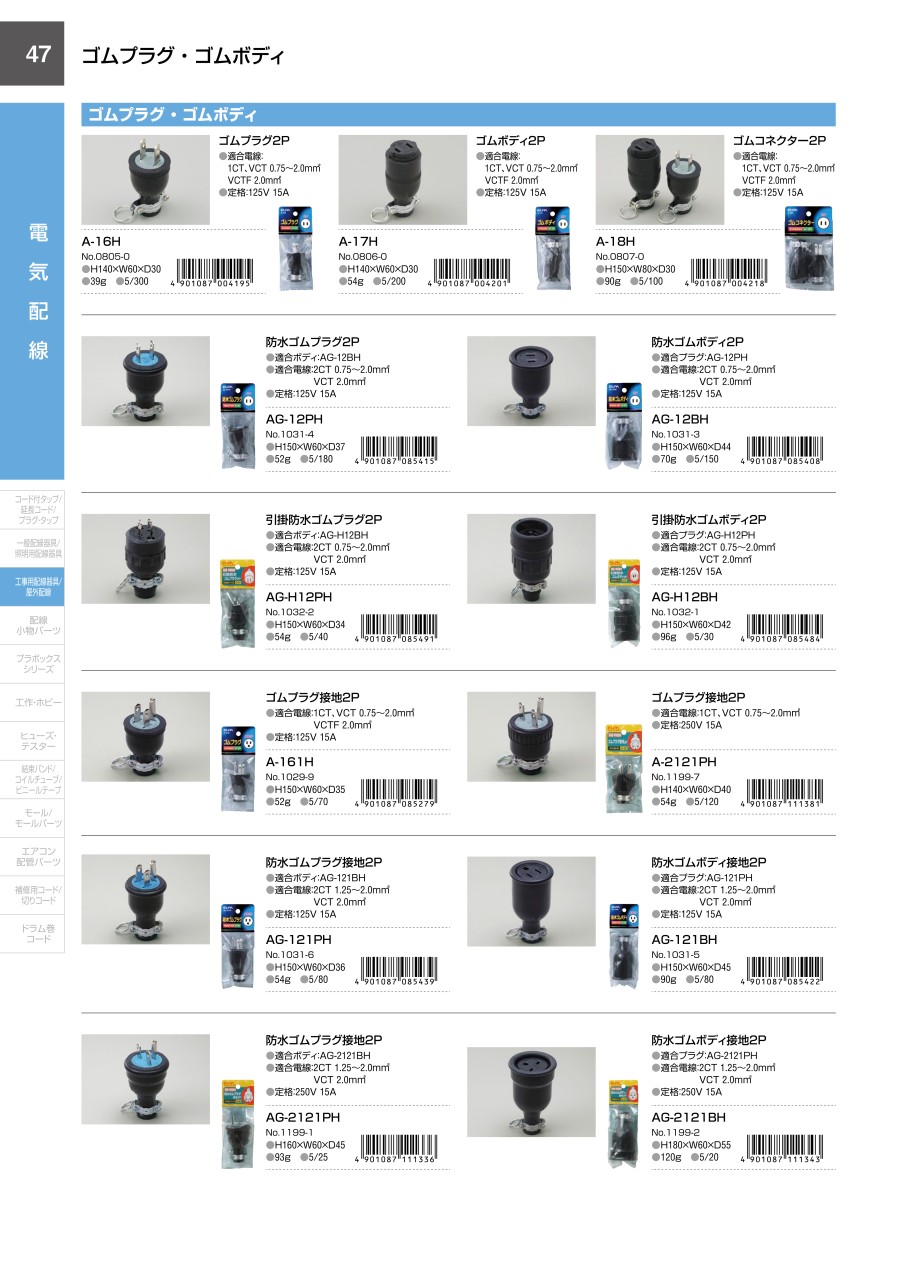Image resolution: width=900 pixels, height=1272 pixels.
Task: Click the ゴムプラグ・ゴムボディ blue section header
Action: pyautogui.click(x=458, y=114)
